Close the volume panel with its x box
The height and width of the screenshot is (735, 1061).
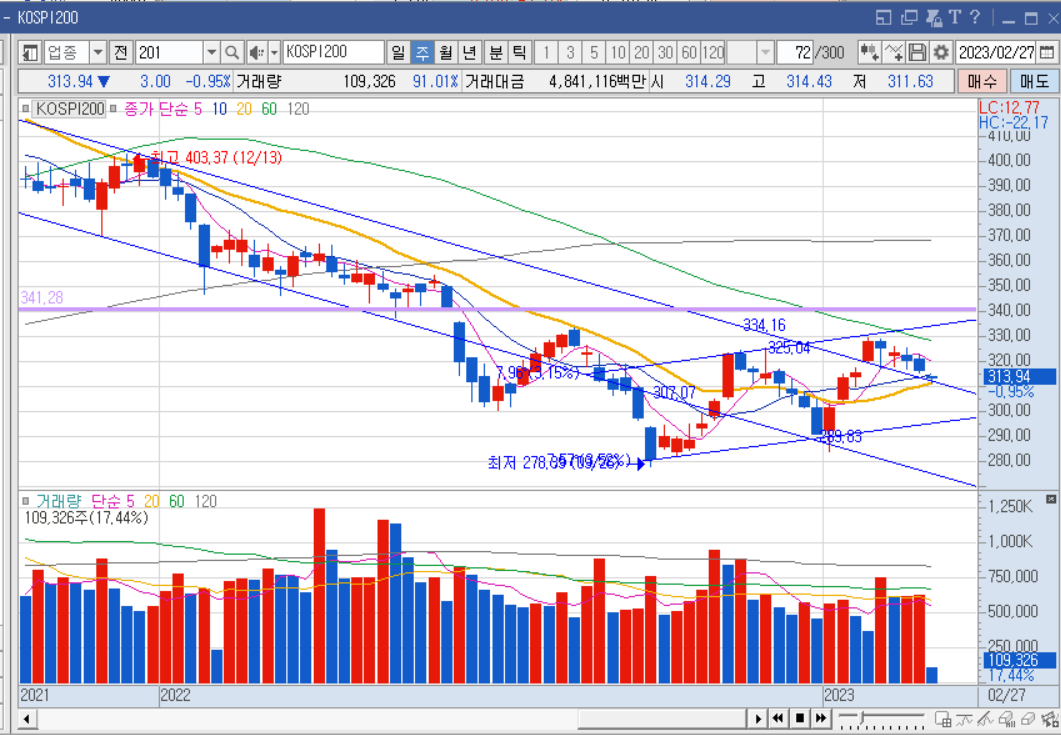pos(1050,499)
